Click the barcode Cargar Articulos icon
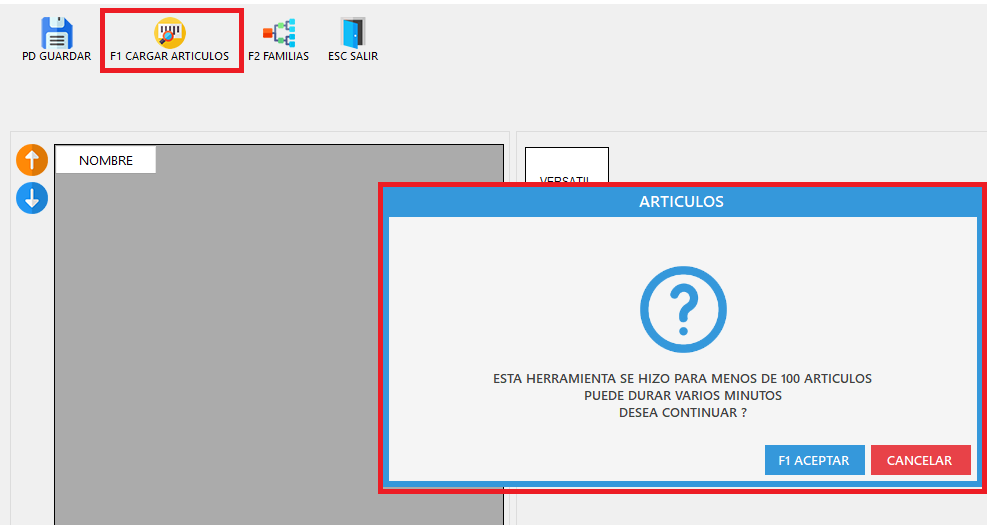This screenshot has height=525, width=987. [169, 33]
